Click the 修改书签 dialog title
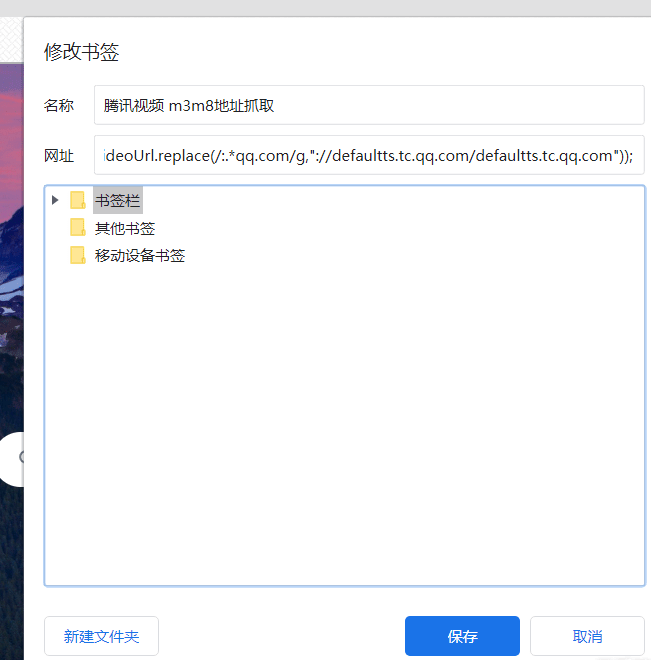Image resolution: width=651 pixels, height=660 pixels. (x=81, y=53)
